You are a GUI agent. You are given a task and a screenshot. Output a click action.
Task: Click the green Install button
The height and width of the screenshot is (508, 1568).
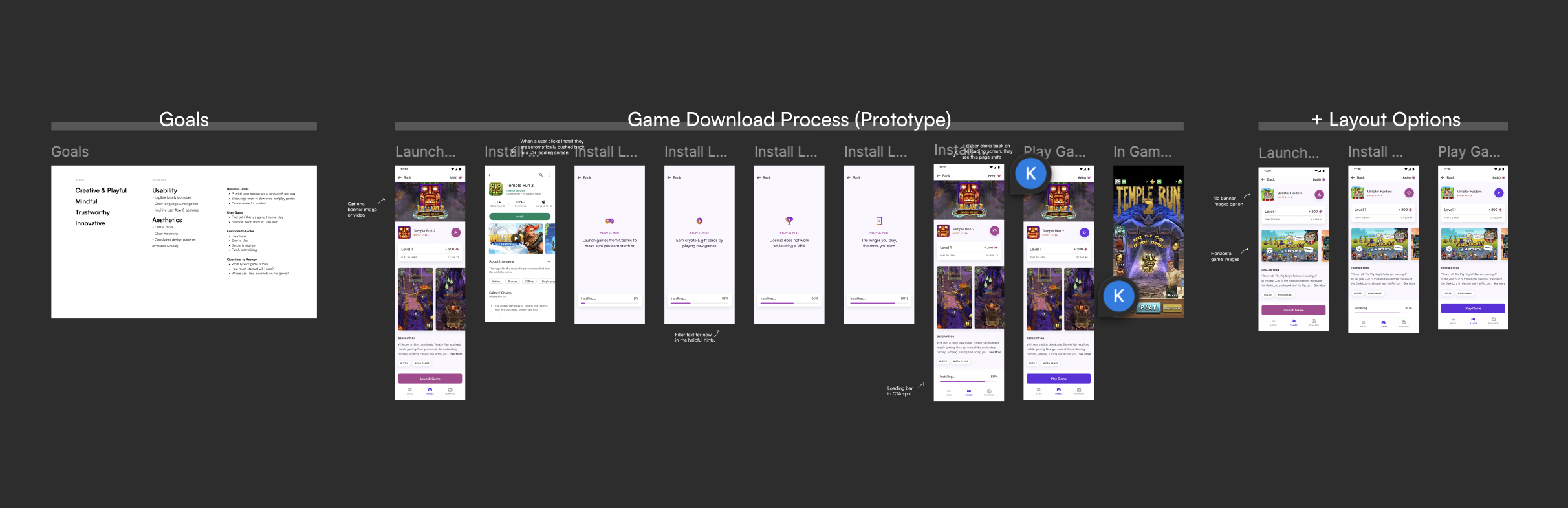(519, 216)
